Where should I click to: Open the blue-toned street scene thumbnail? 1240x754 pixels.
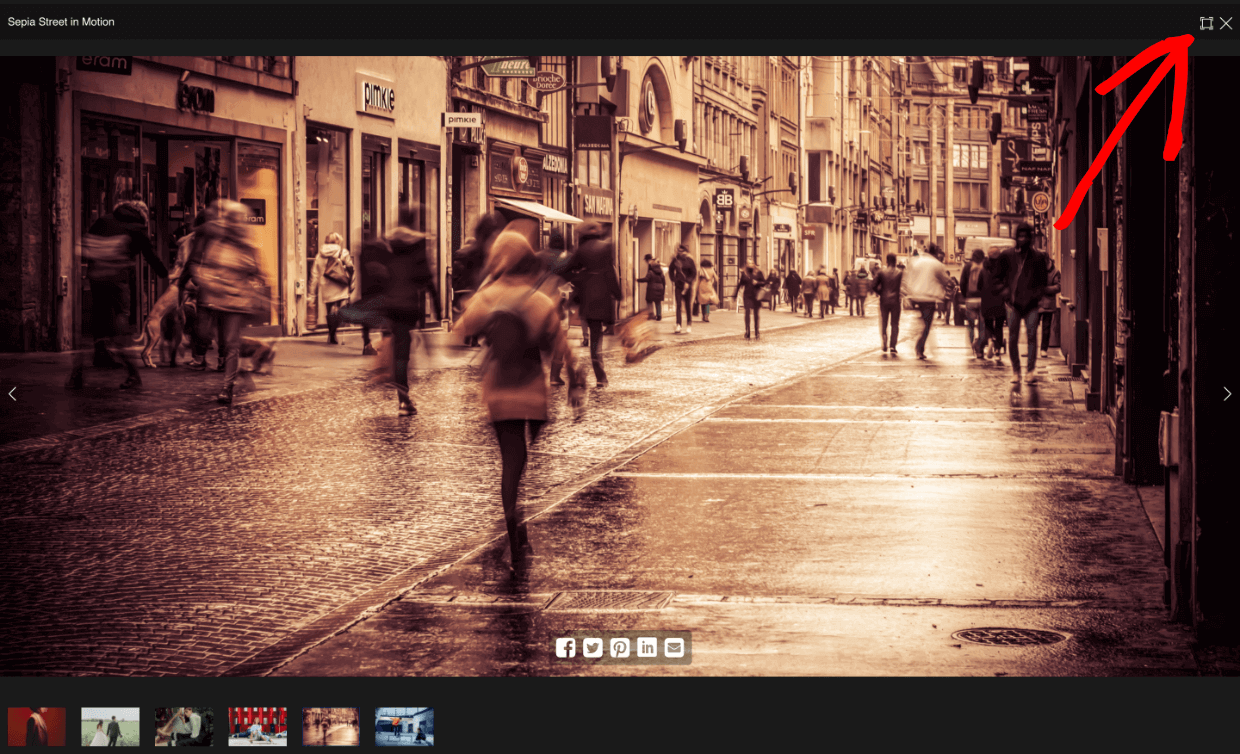(x=404, y=726)
